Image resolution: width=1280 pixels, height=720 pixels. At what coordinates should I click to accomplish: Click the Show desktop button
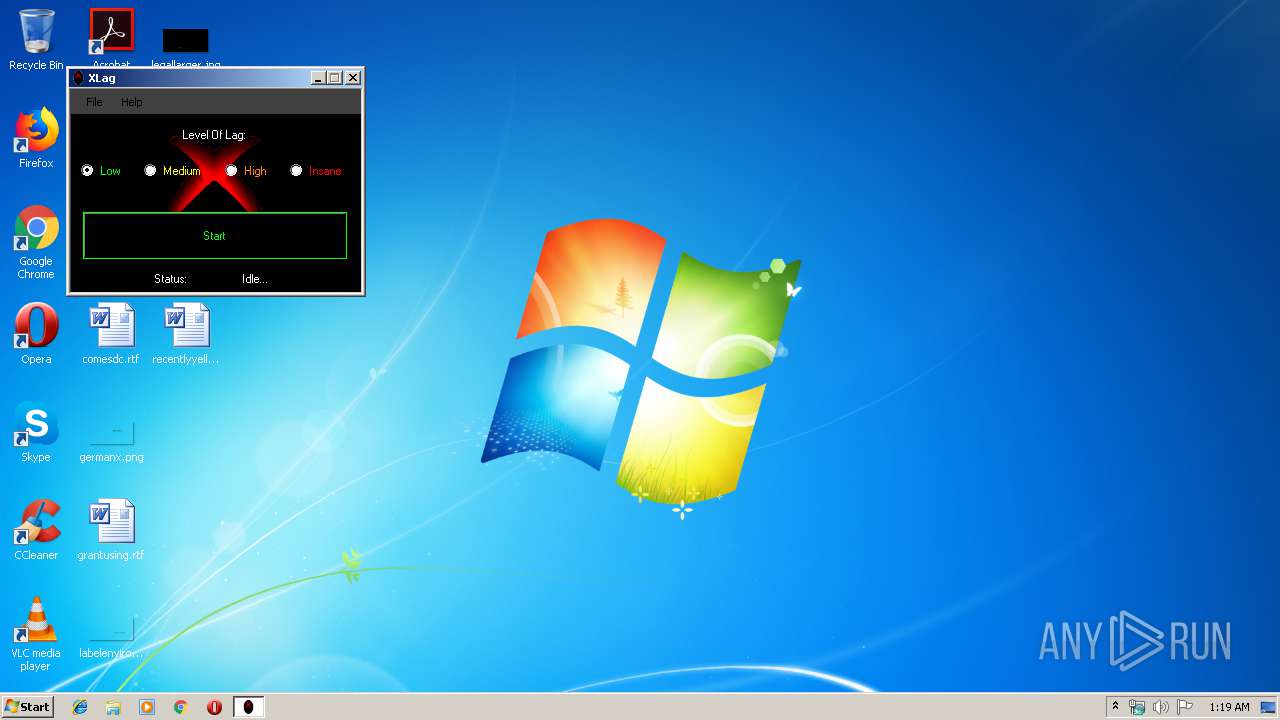(1269, 707)
